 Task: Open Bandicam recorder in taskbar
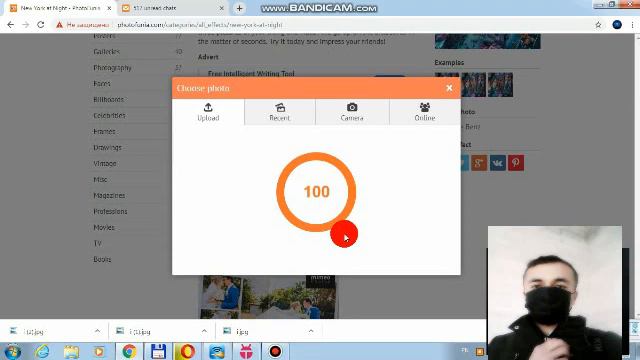[x=276, y=351]
